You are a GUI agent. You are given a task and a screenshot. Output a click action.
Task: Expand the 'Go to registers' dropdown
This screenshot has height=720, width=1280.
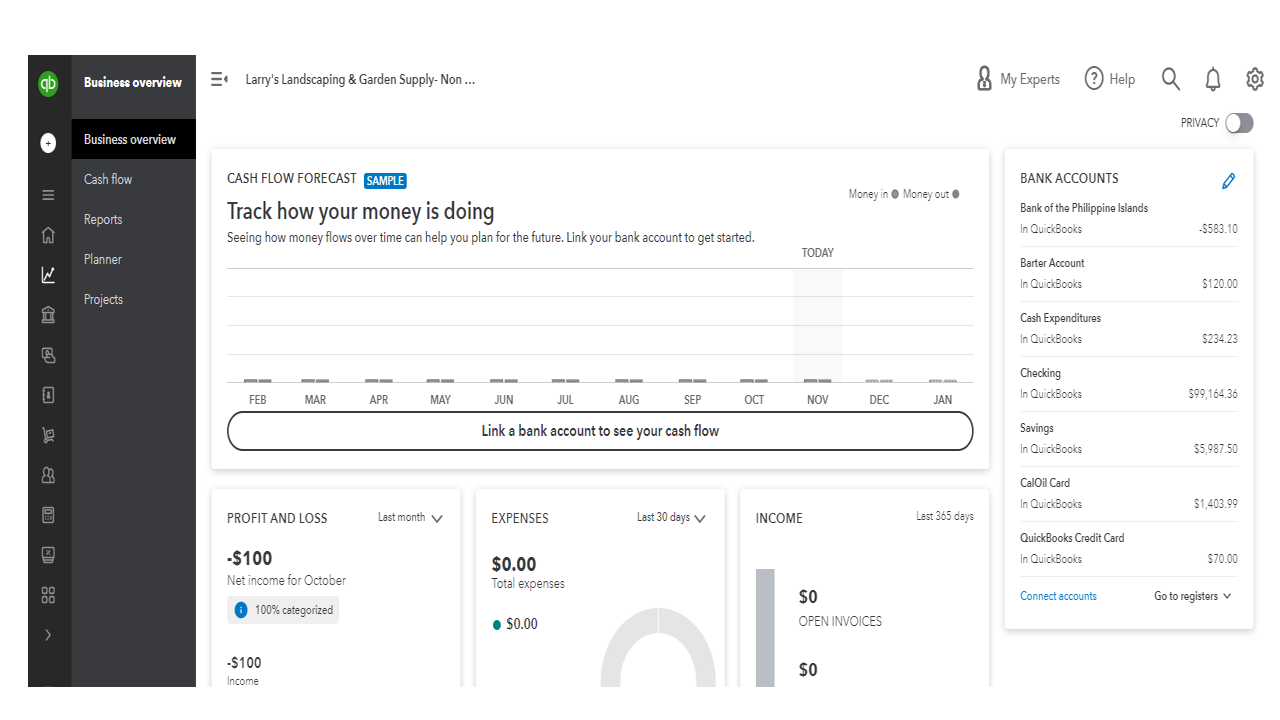pos(1193,596)
